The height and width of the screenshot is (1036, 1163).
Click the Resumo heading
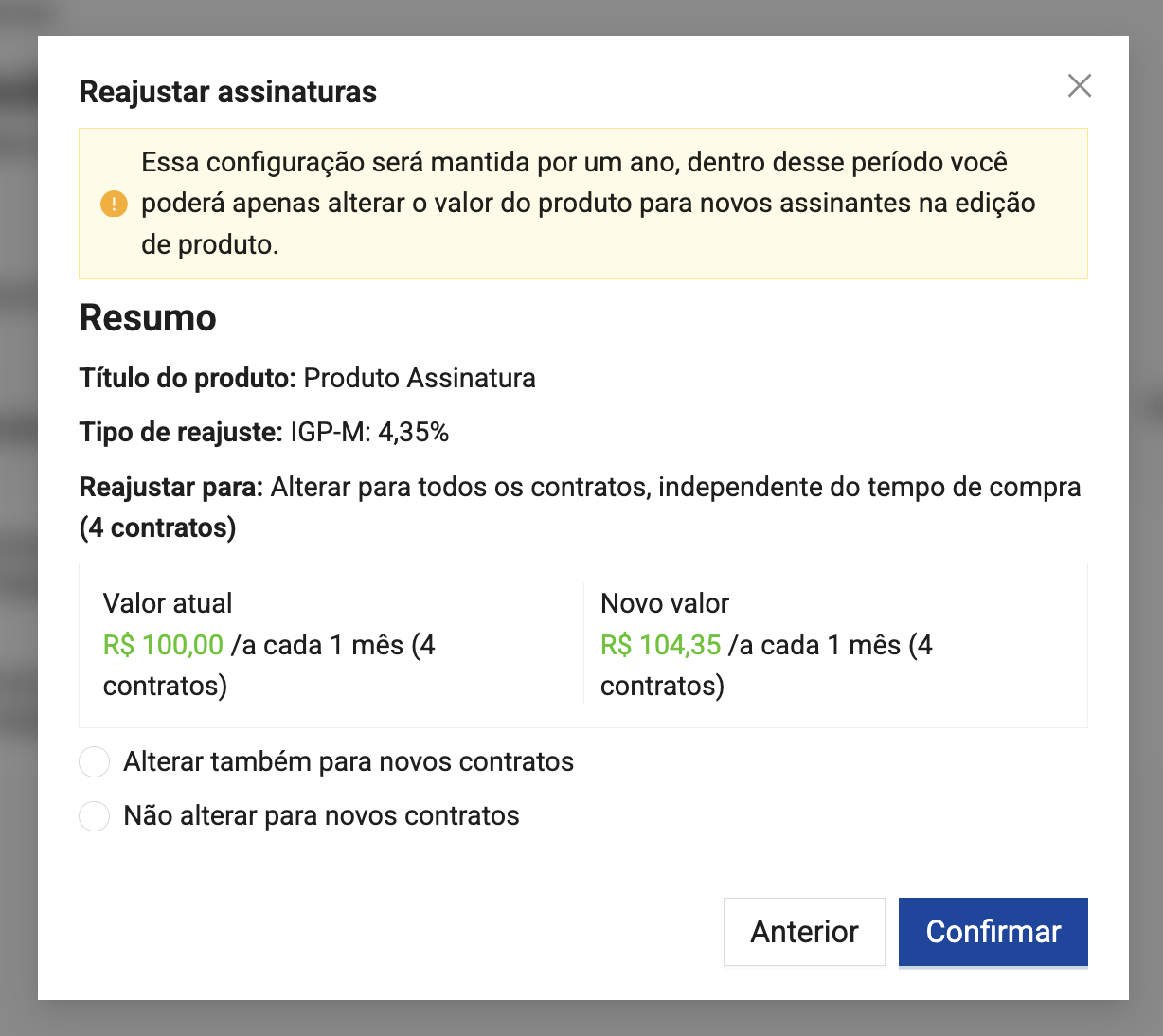point(148,318)
